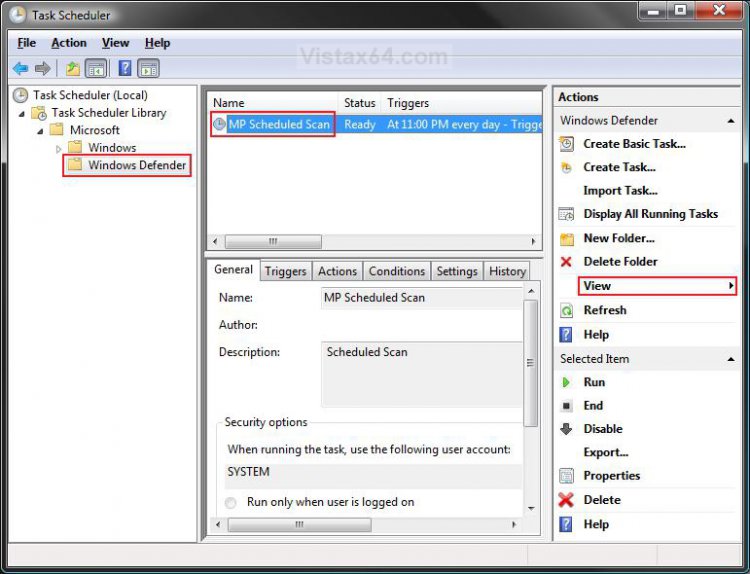
Task: Expand the Windows folder tree node
Action: 58,149
